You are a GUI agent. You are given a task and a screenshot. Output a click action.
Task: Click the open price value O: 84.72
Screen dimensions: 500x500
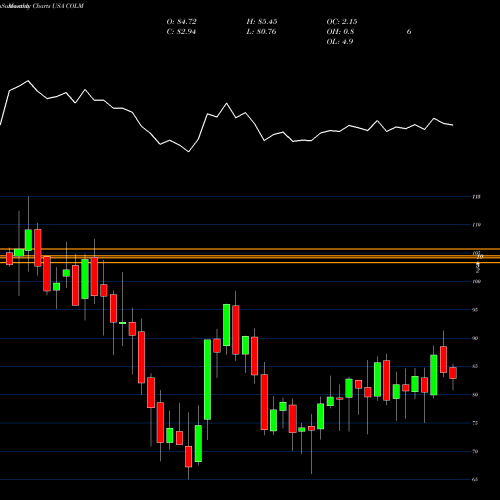[181, 22]
